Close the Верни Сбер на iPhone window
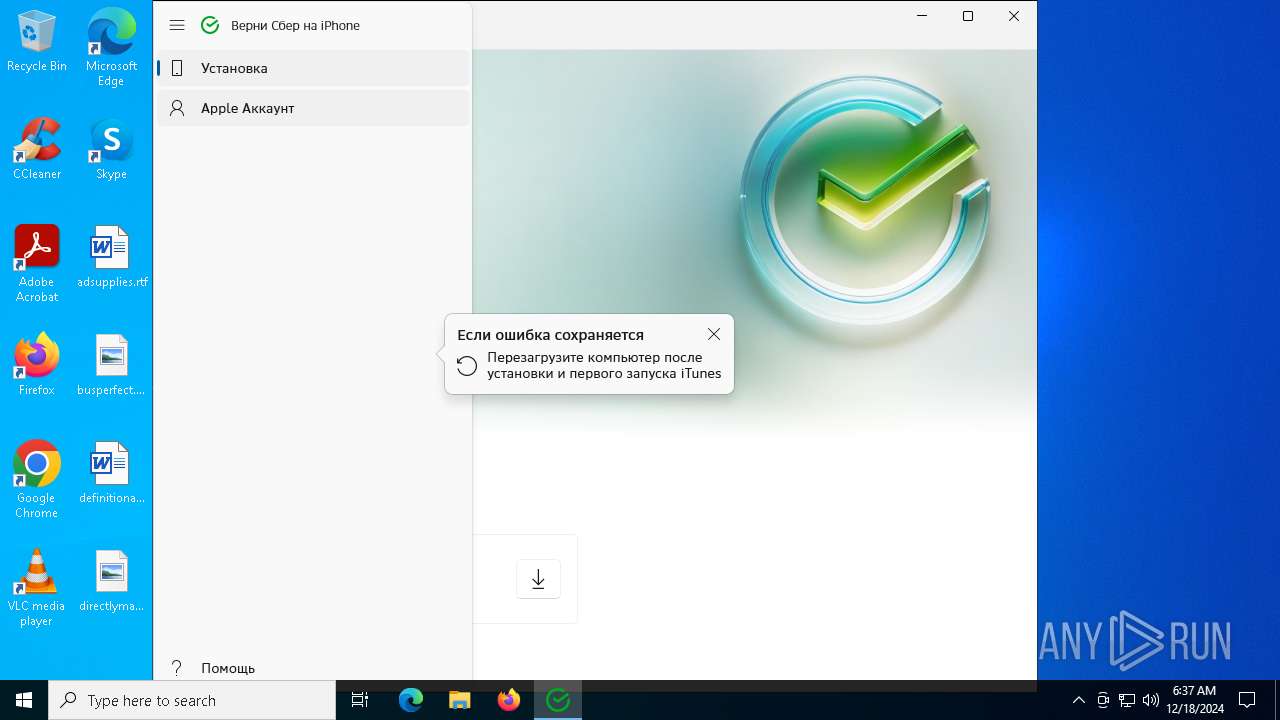Image resolution: width=1280 pixels, height=720 pixels. click(1014, 16)
